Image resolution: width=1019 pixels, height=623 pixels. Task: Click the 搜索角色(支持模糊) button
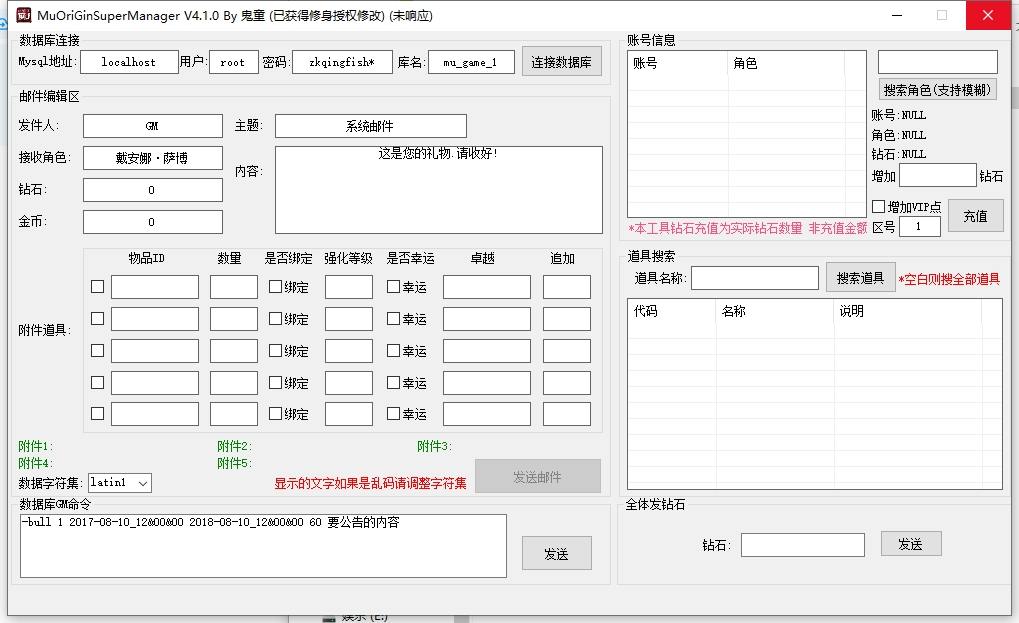coord(938,90)
